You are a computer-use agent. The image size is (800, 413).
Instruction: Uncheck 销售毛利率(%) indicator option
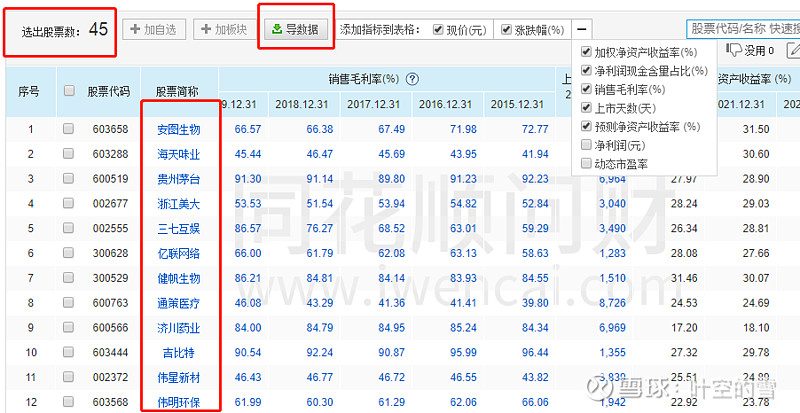586,89
